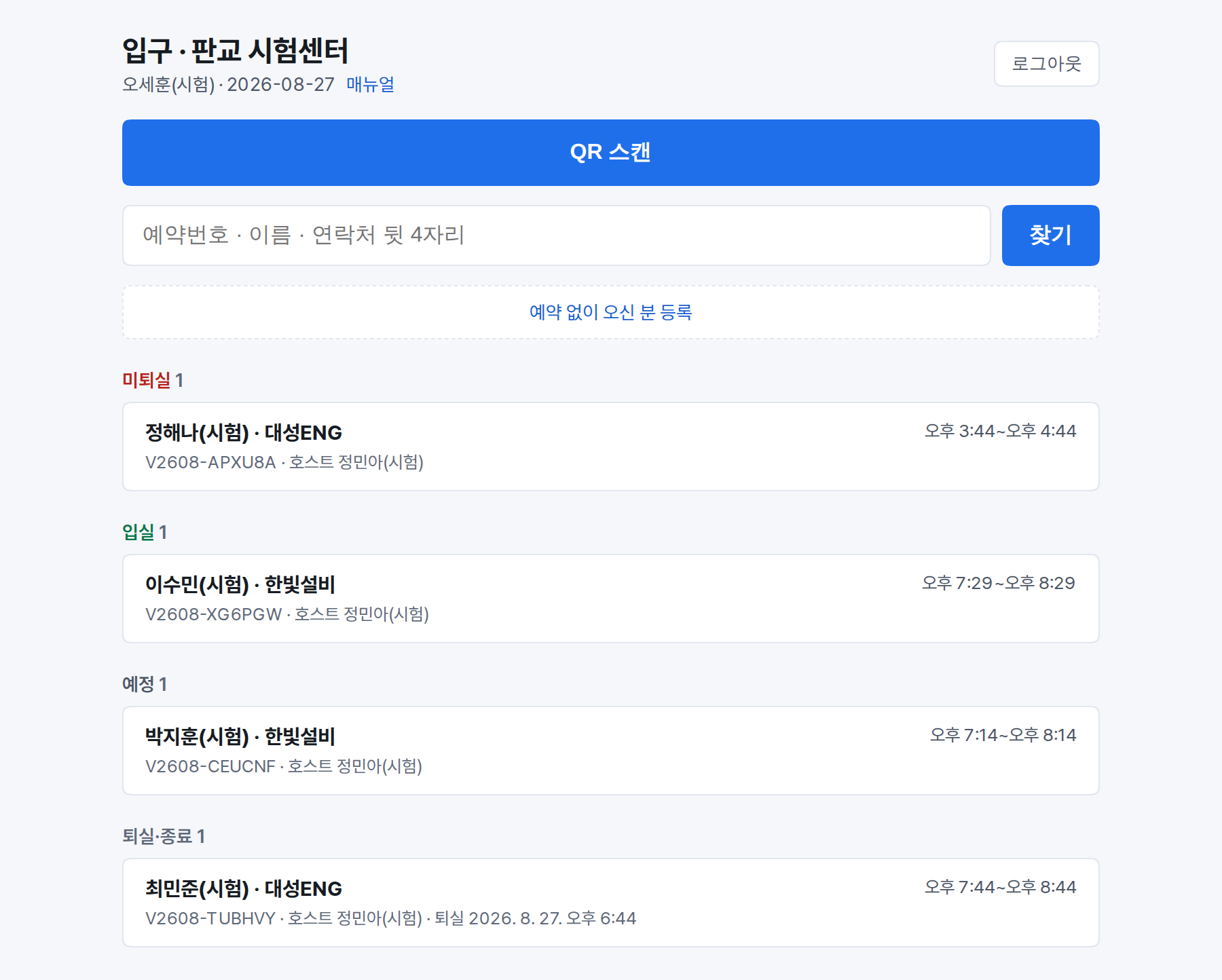Viewport: 1222px width, 980px height.
Task: Click reservation code V2608-CEUCNF
Action: [x=210, y=766]
